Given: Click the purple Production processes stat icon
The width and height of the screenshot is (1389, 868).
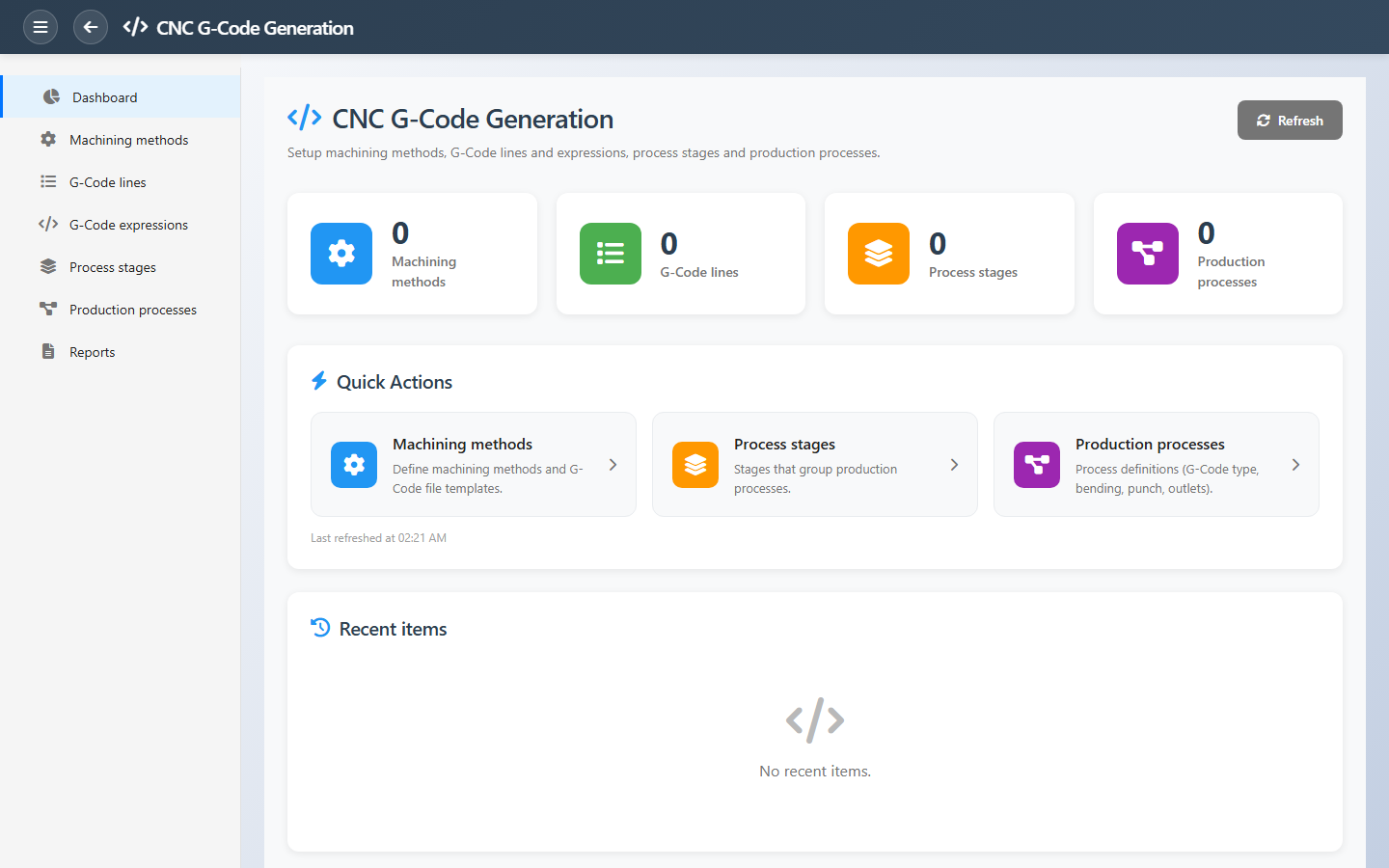Looking at the screenshot, I should [1147, 254].
